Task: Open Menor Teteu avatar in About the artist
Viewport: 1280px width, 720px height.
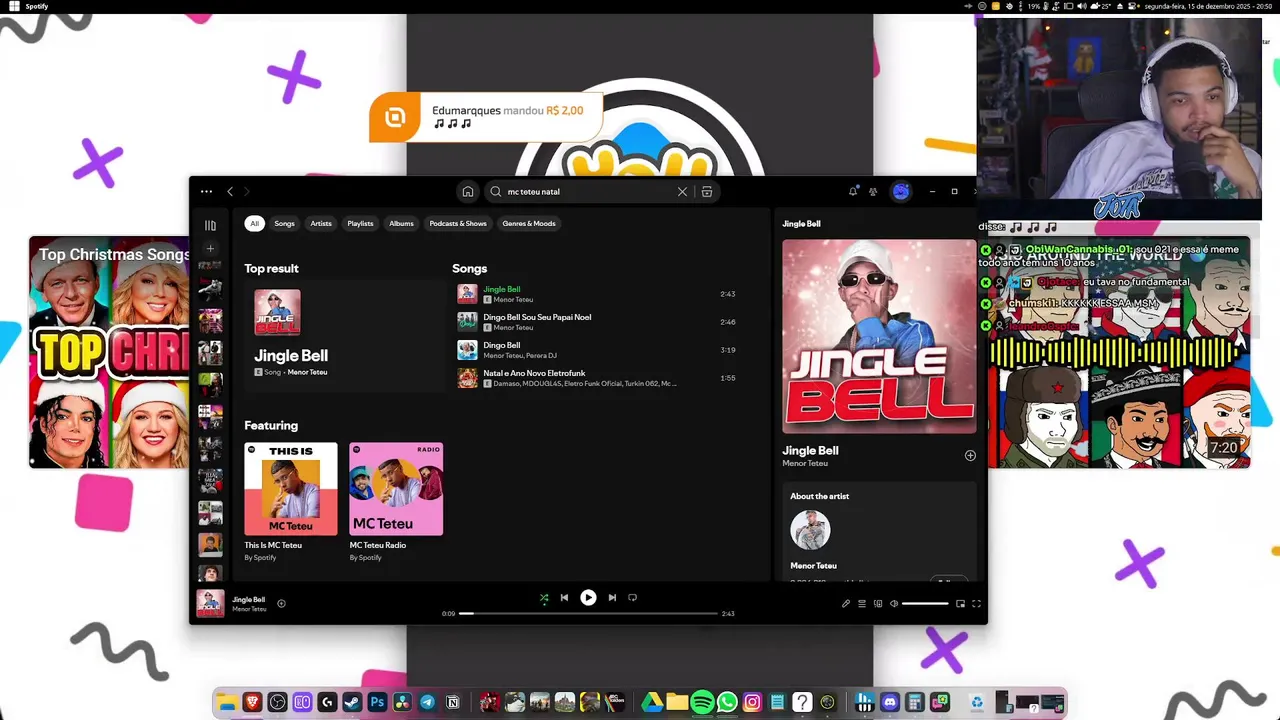Action: click(x=810, y=530)
